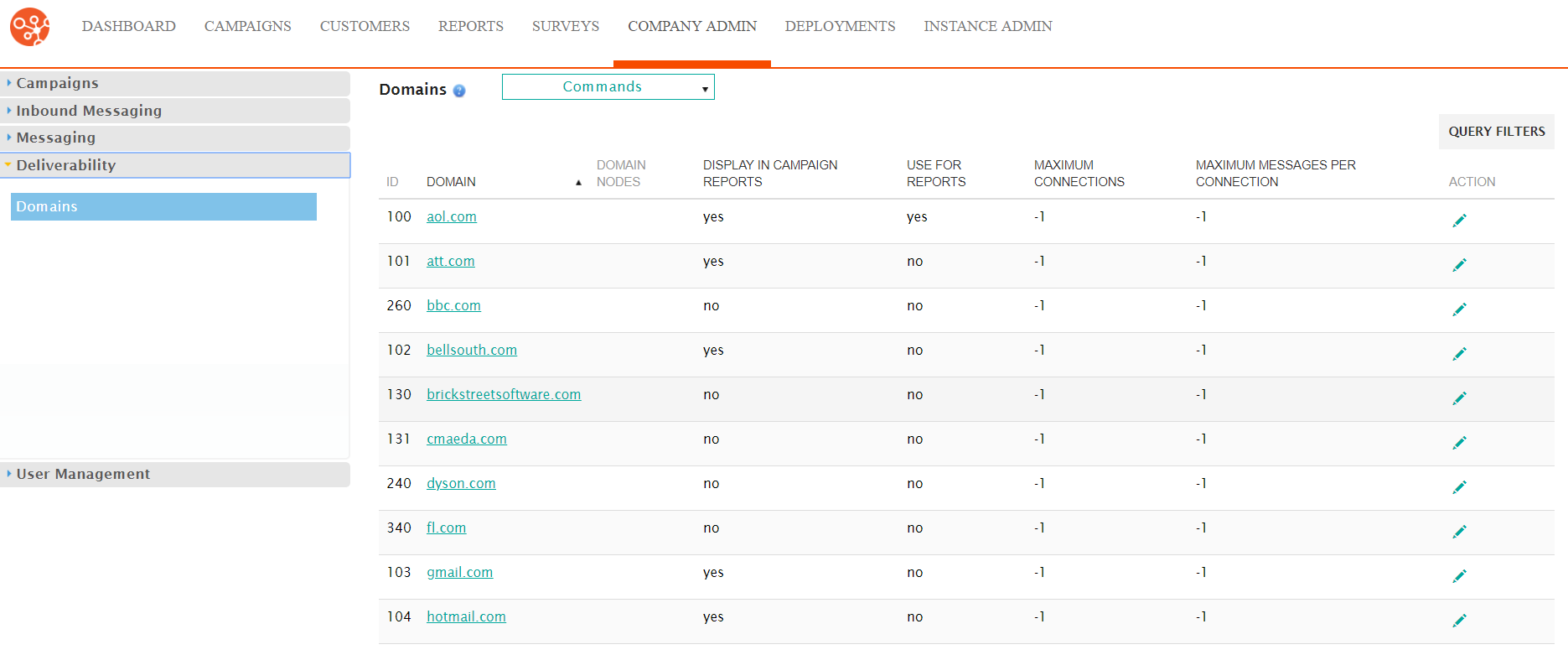The height and width of the screenshot is (655, 1568).
Task: Open the hotmail.com domain link
Action: [466, 616]
